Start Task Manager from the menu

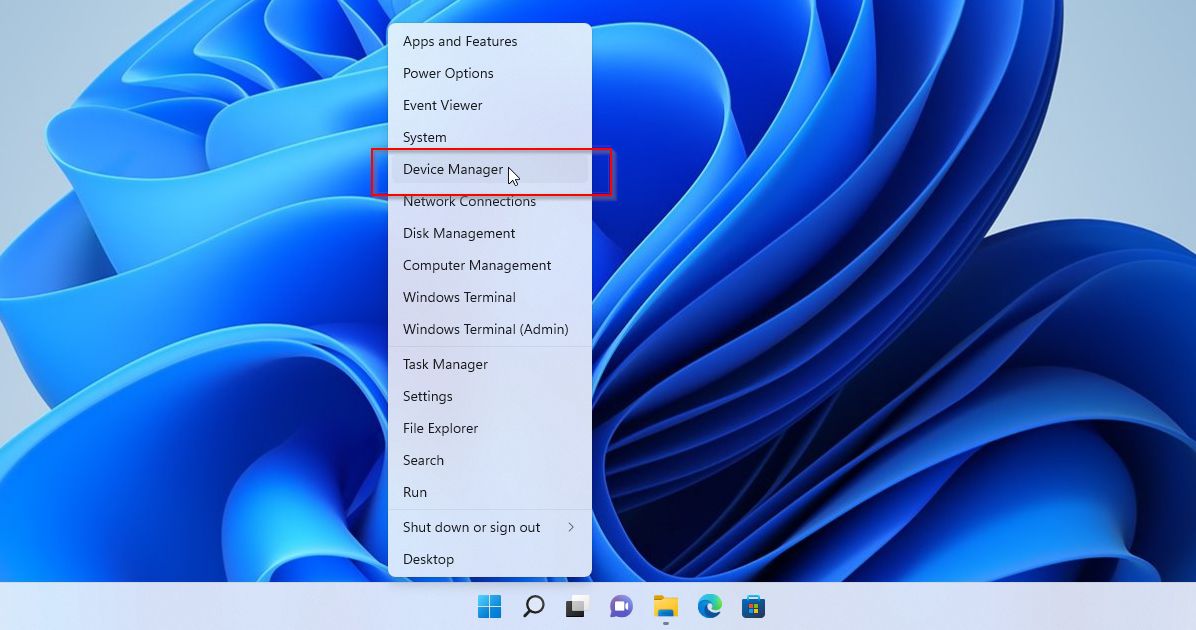coord(445,364)
